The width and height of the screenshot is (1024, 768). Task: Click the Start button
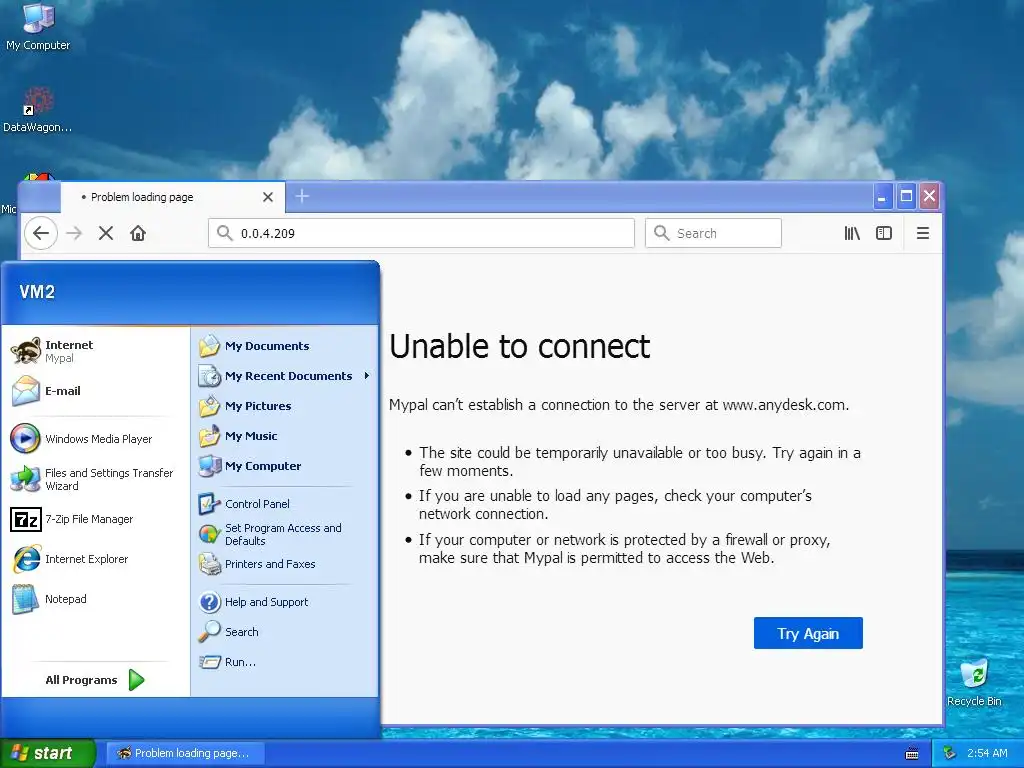(x=47, y=753)
